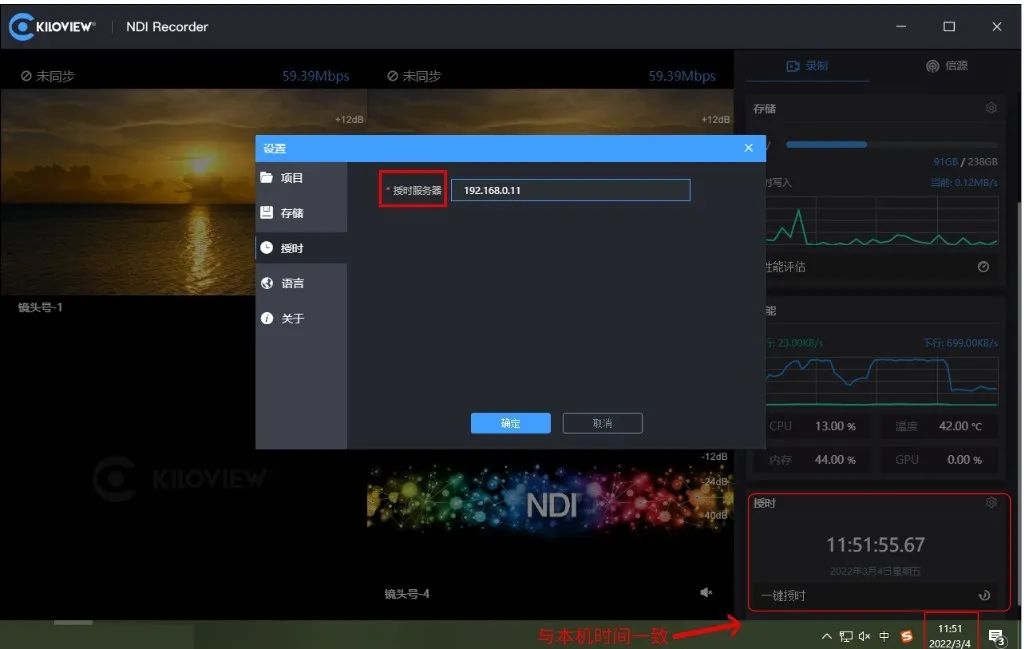Click the 一键授时 sync clock icon
This screenshot has width=1024, height=649.
pyautogui.click(x=984, y=595)
